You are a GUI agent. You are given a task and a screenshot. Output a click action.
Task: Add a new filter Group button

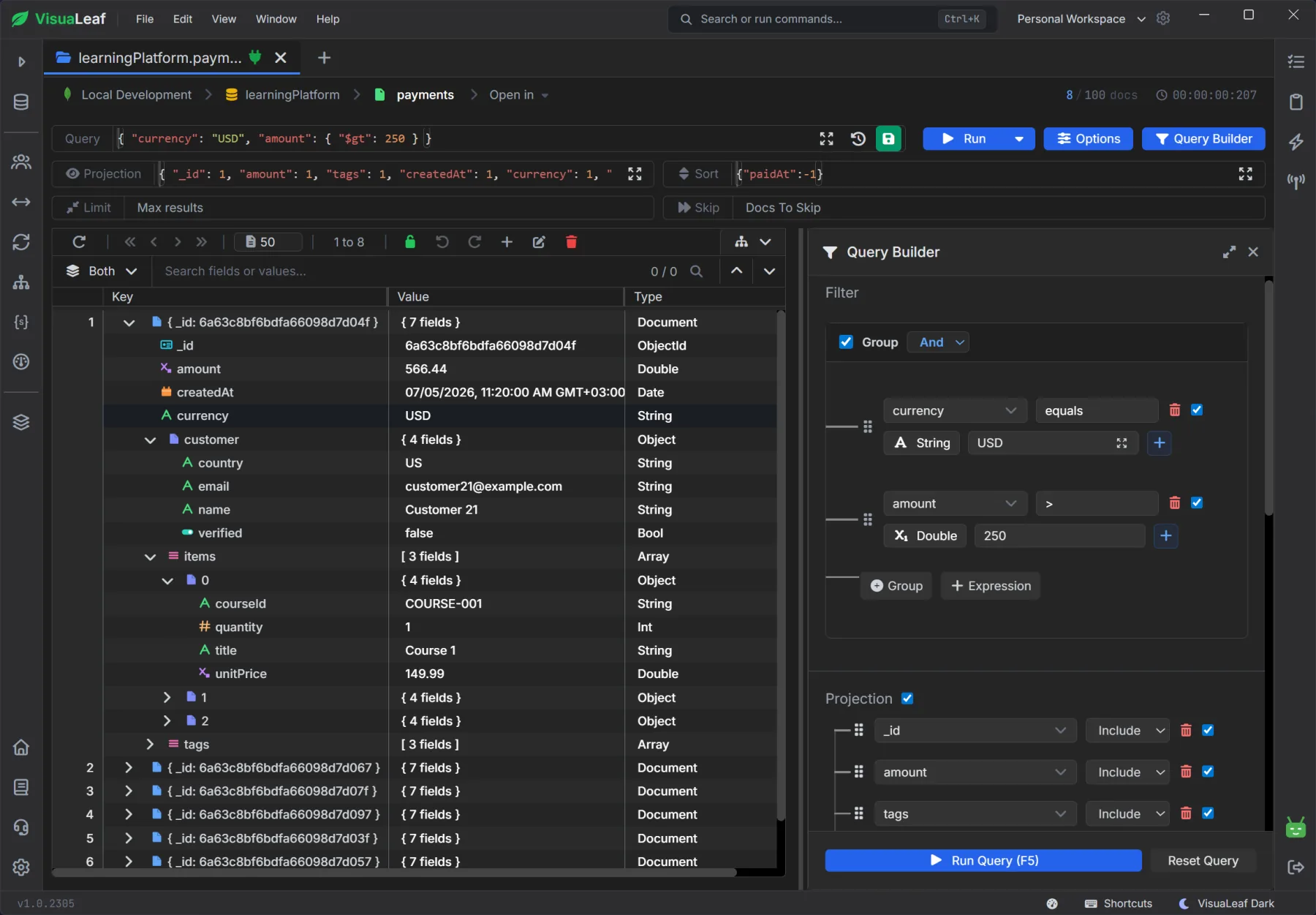coord(896,586)
